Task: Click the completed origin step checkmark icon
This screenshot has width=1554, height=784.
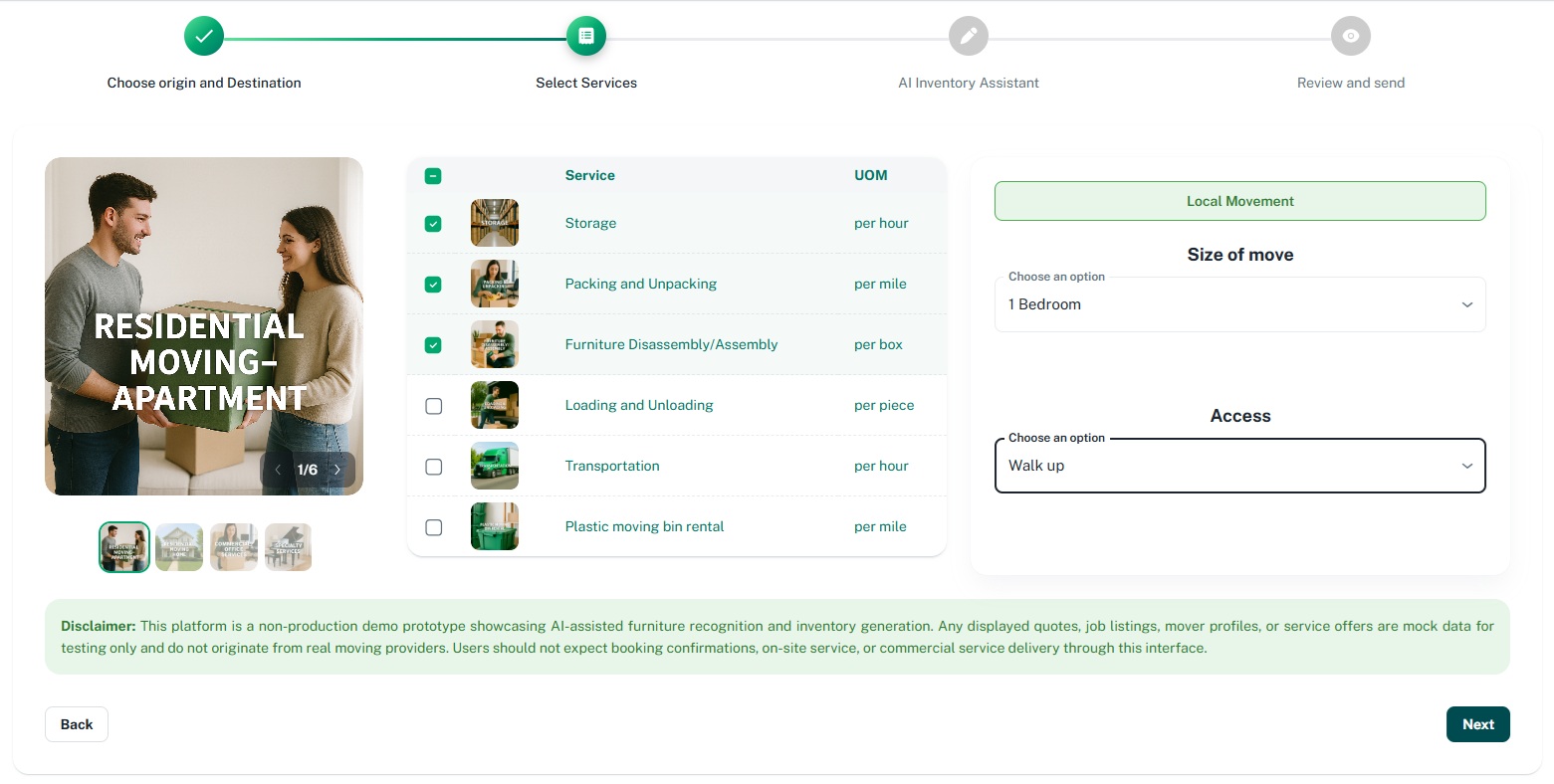Action: (204, 37)
